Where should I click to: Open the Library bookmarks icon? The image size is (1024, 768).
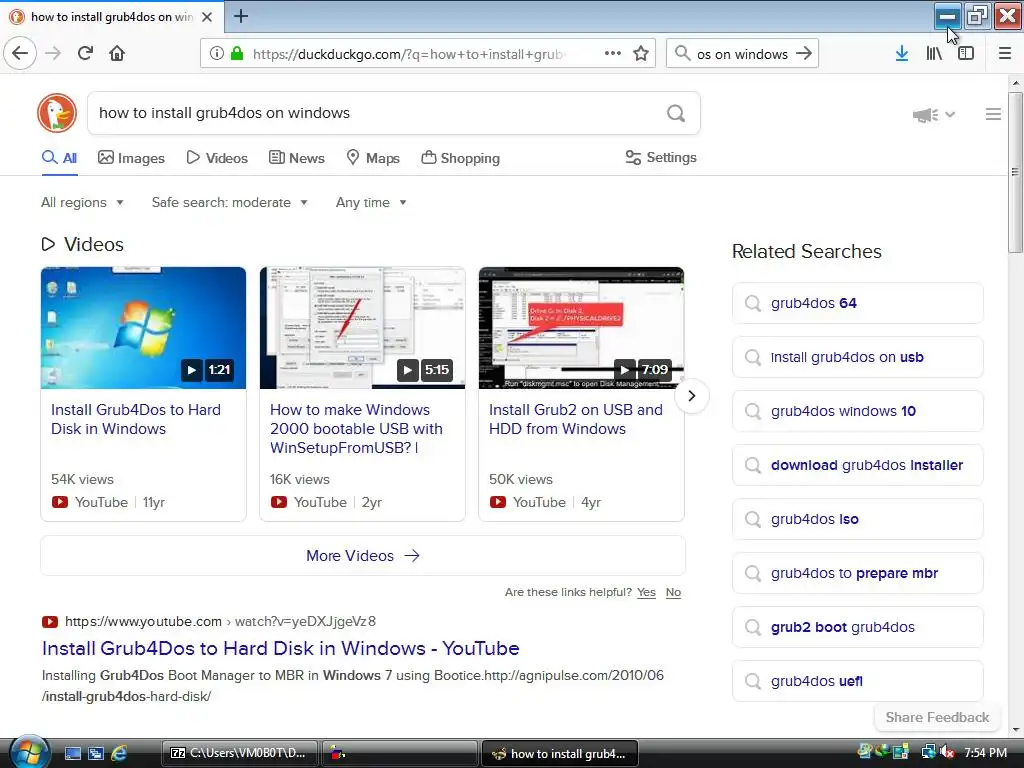(934, 53)
